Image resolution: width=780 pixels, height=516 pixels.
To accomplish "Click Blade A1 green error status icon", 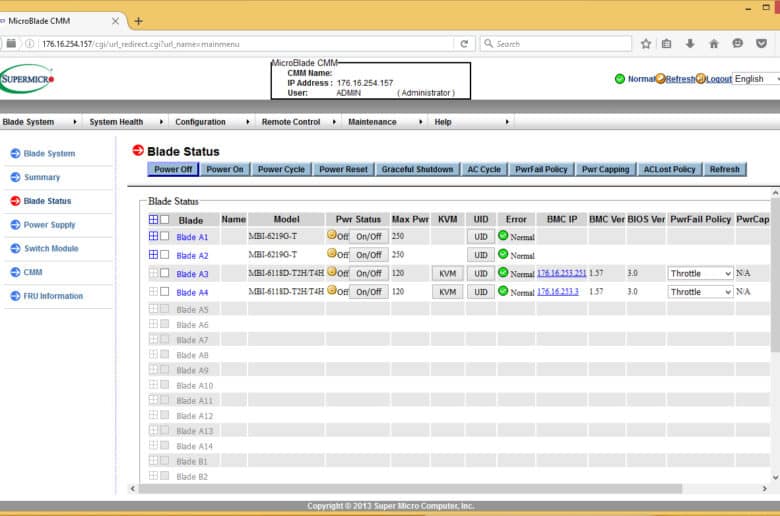I will tap(503, 235).
